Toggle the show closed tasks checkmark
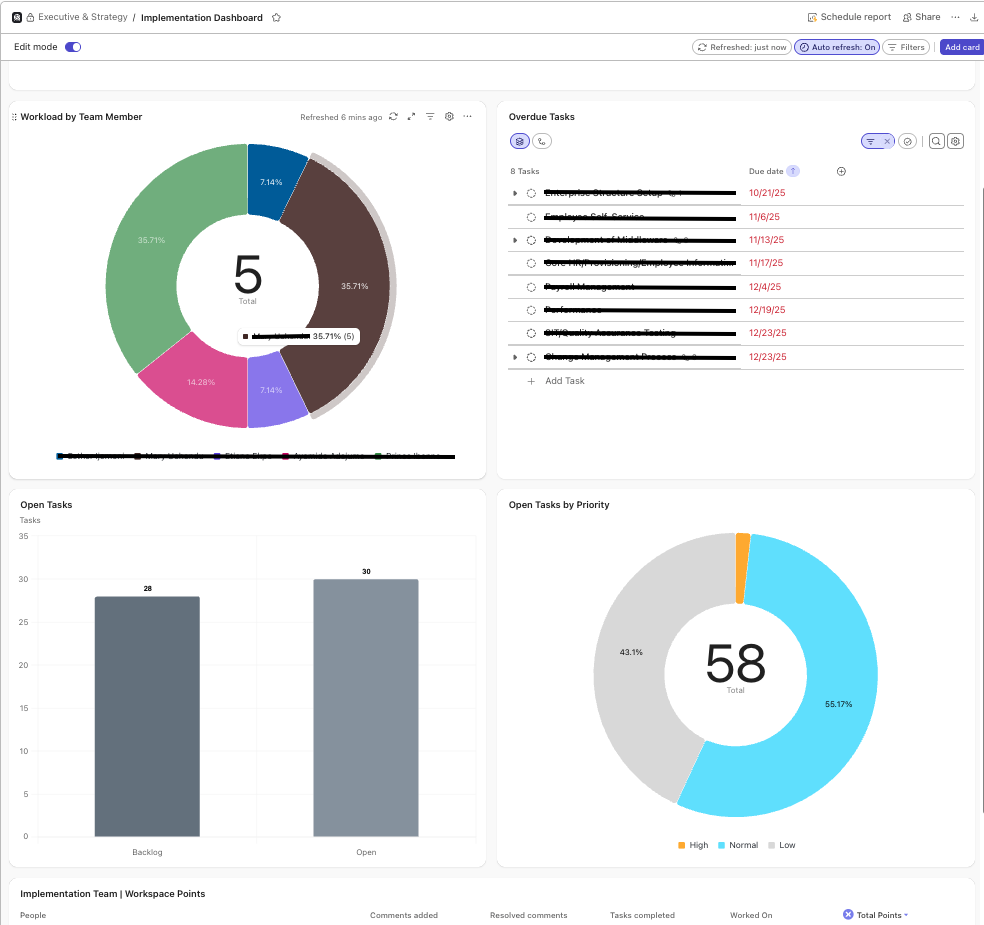 click(x=908, y=141)
